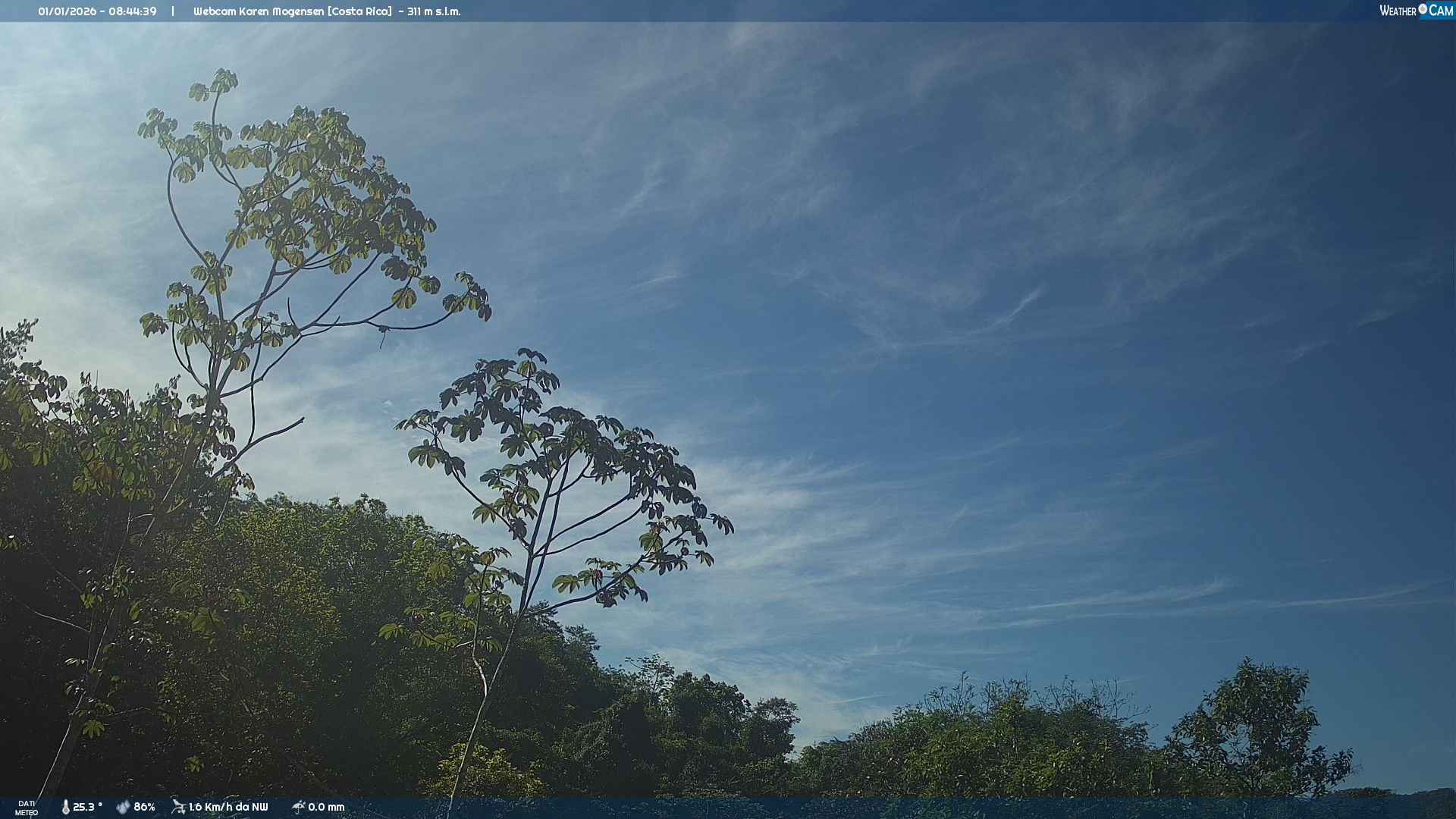1456x819 pixels.
Task: Click the wind anemometer icon
Action: [178, 806]
